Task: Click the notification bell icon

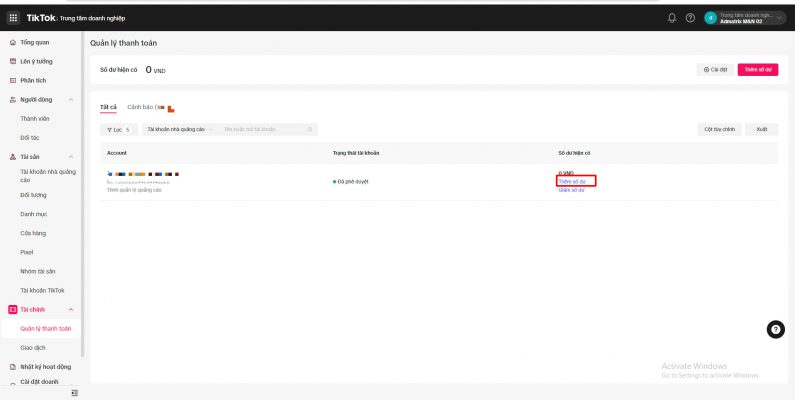Action: [x=671, y=18]
